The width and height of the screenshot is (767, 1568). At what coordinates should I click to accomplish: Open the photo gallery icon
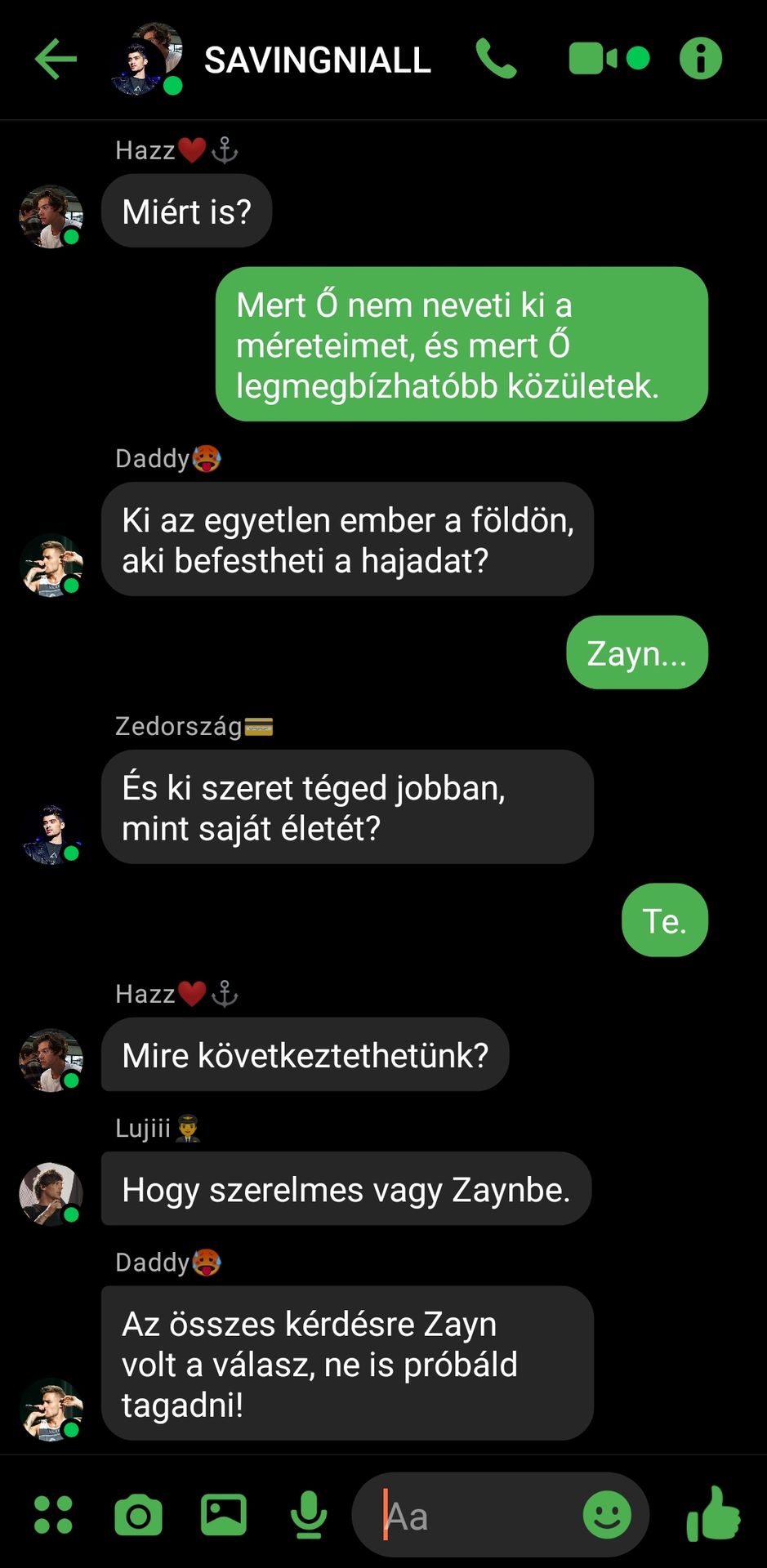click(x=224, y=1515)
